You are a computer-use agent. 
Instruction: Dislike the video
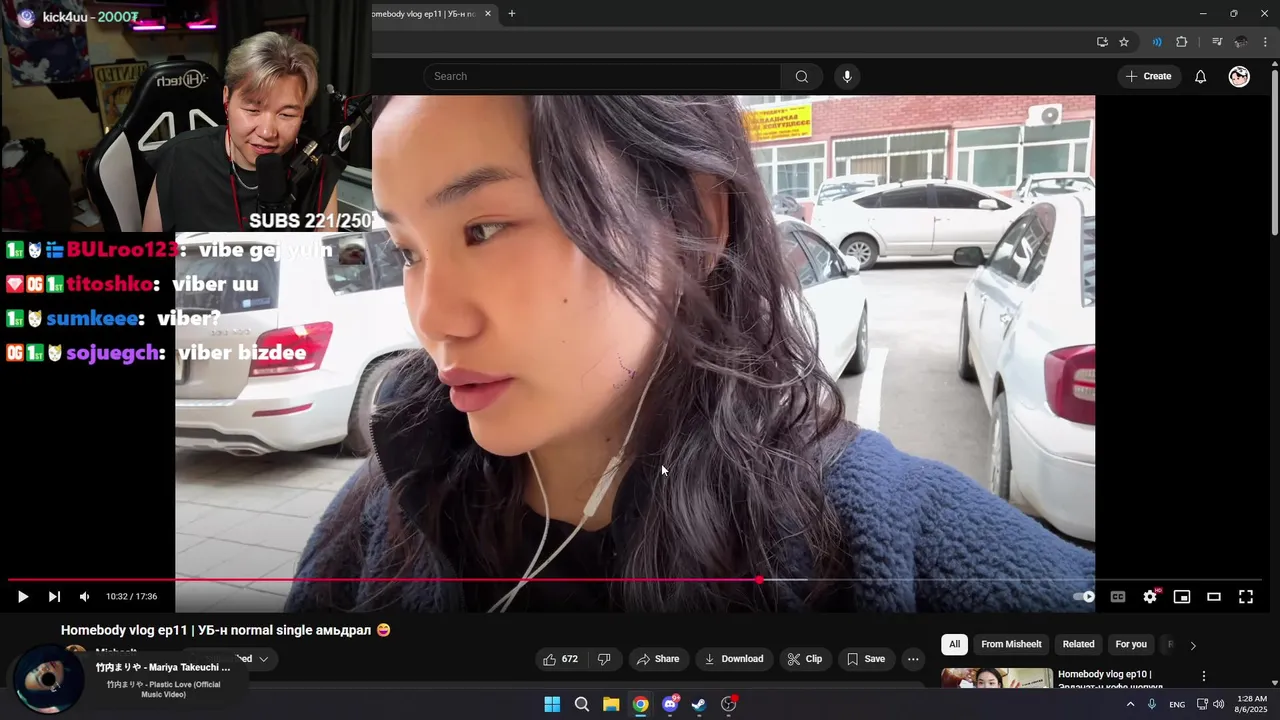[604, 659]
